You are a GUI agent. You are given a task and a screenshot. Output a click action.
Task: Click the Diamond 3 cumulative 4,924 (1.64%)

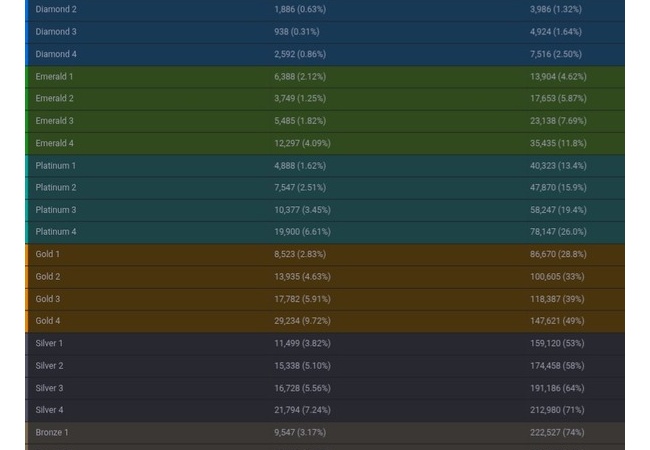point(555,32)
